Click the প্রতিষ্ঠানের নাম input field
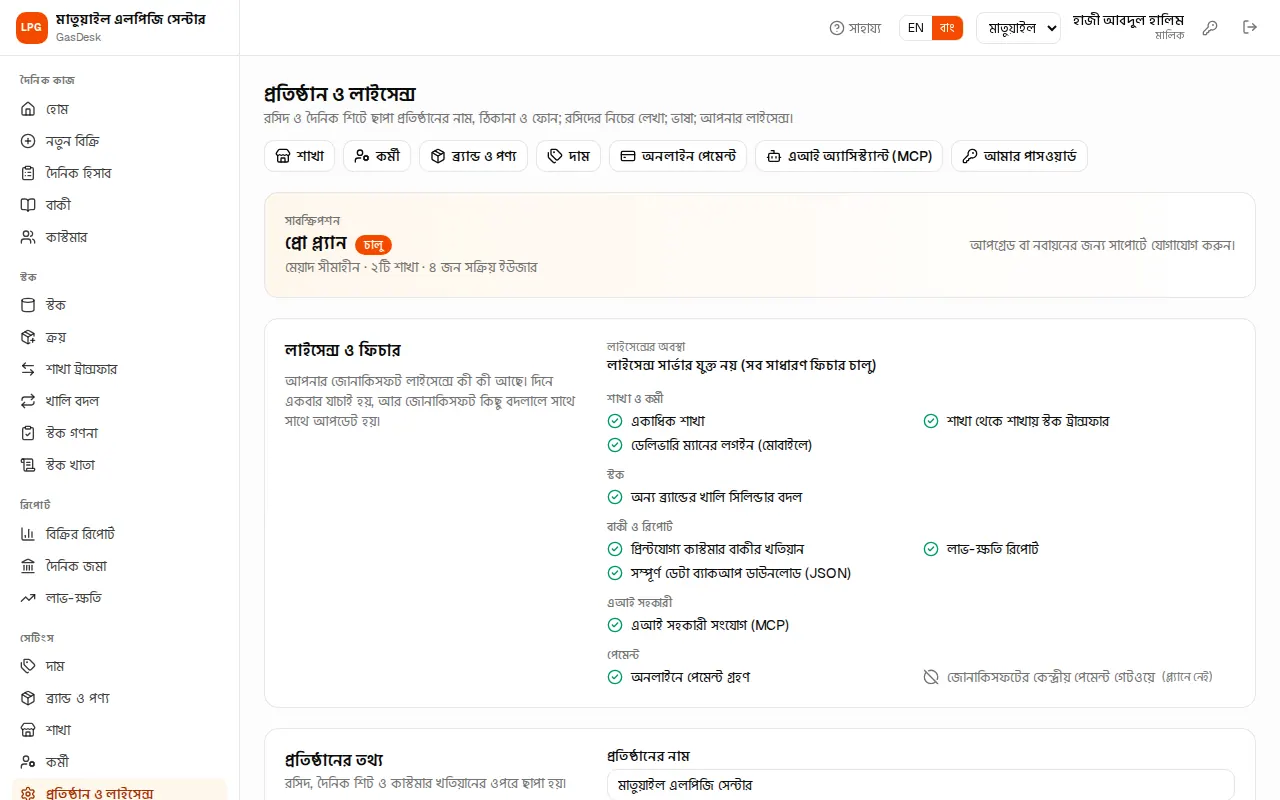This screenshot has height=800, width=1280. [921, 785]
